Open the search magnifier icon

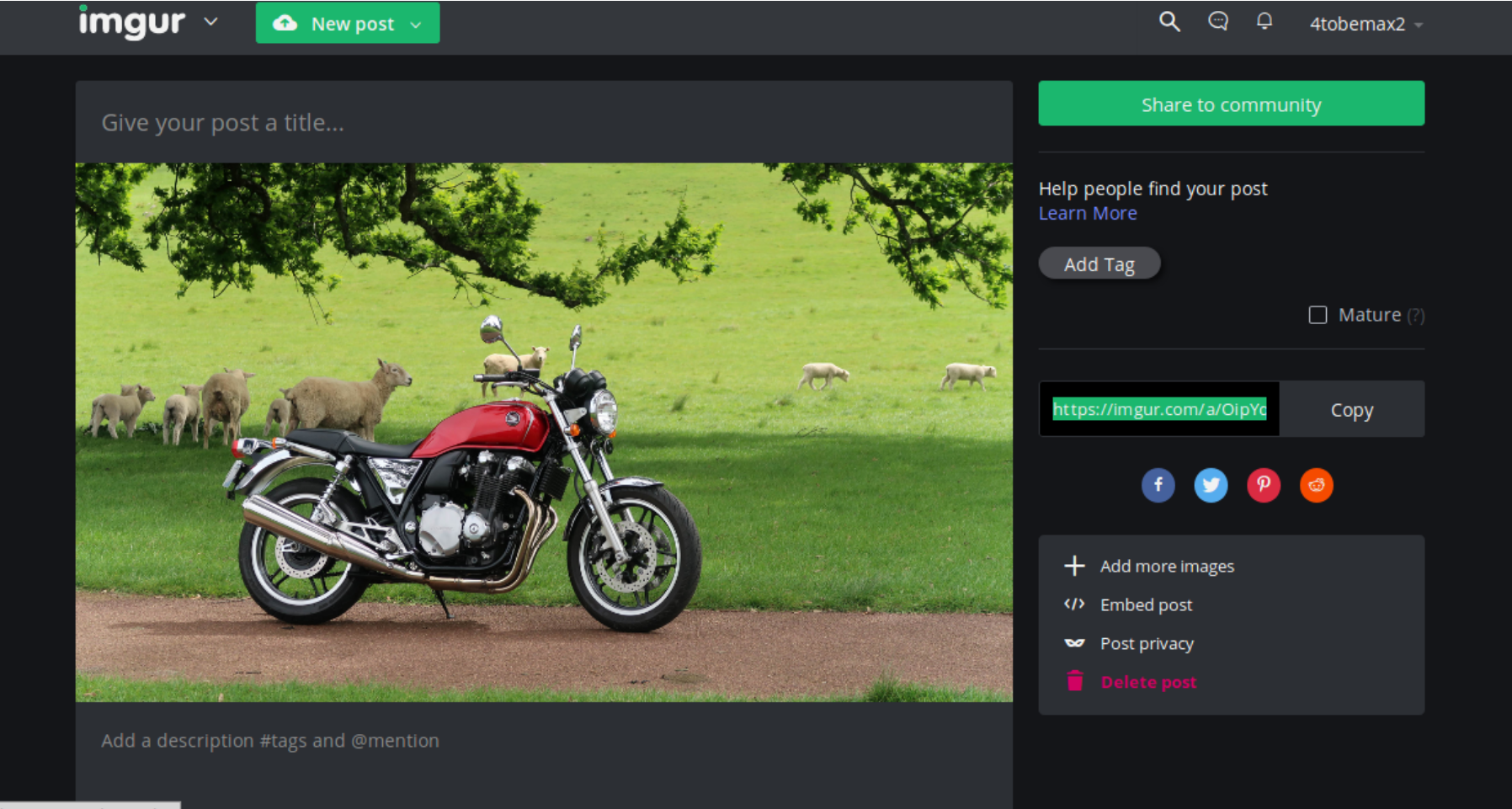1169,21
